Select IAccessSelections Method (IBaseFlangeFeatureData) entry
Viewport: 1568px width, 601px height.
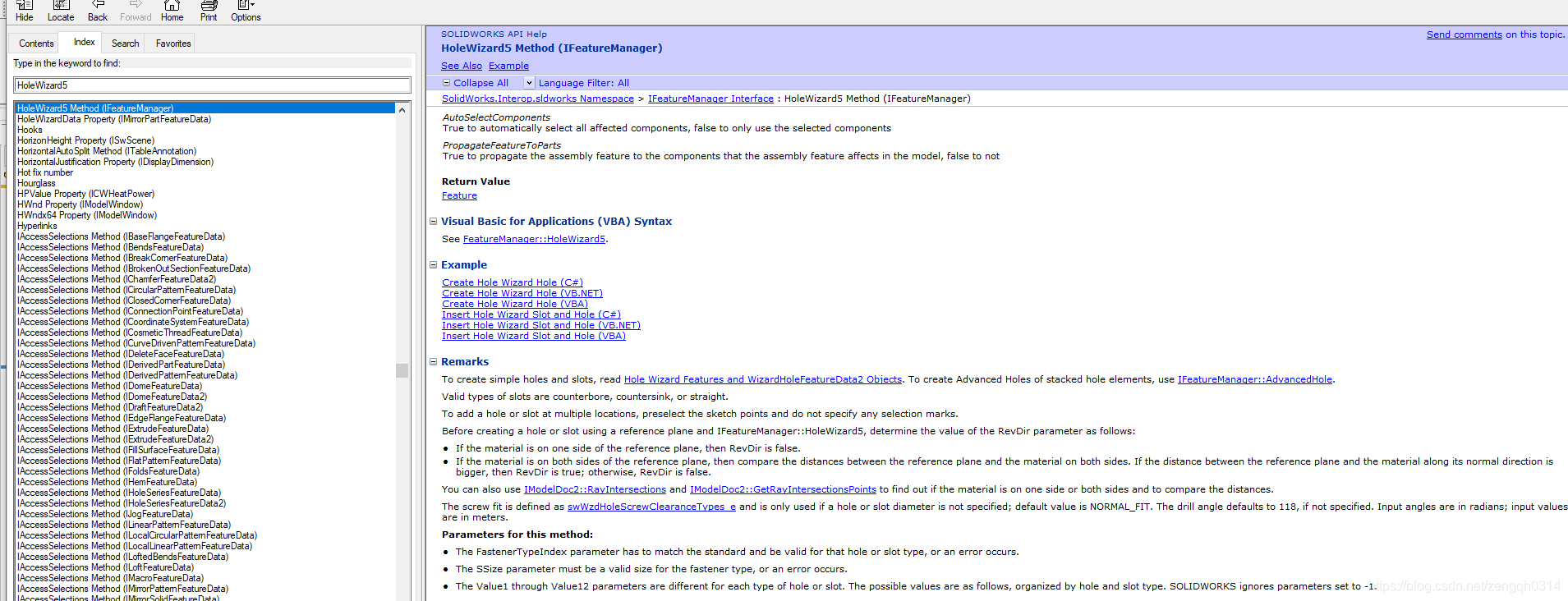click(121, 236)
